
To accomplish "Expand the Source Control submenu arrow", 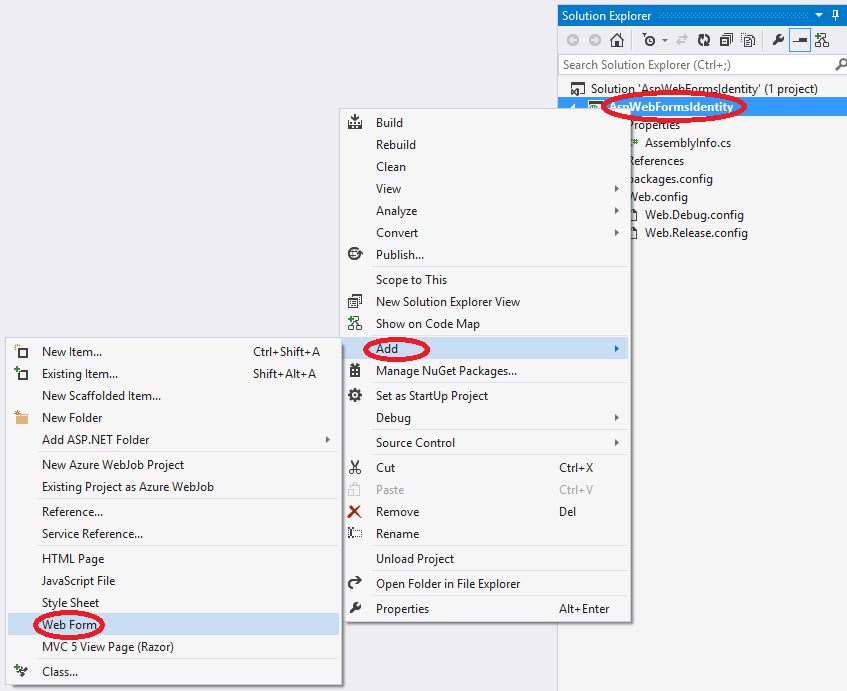I will click(617, 442).
